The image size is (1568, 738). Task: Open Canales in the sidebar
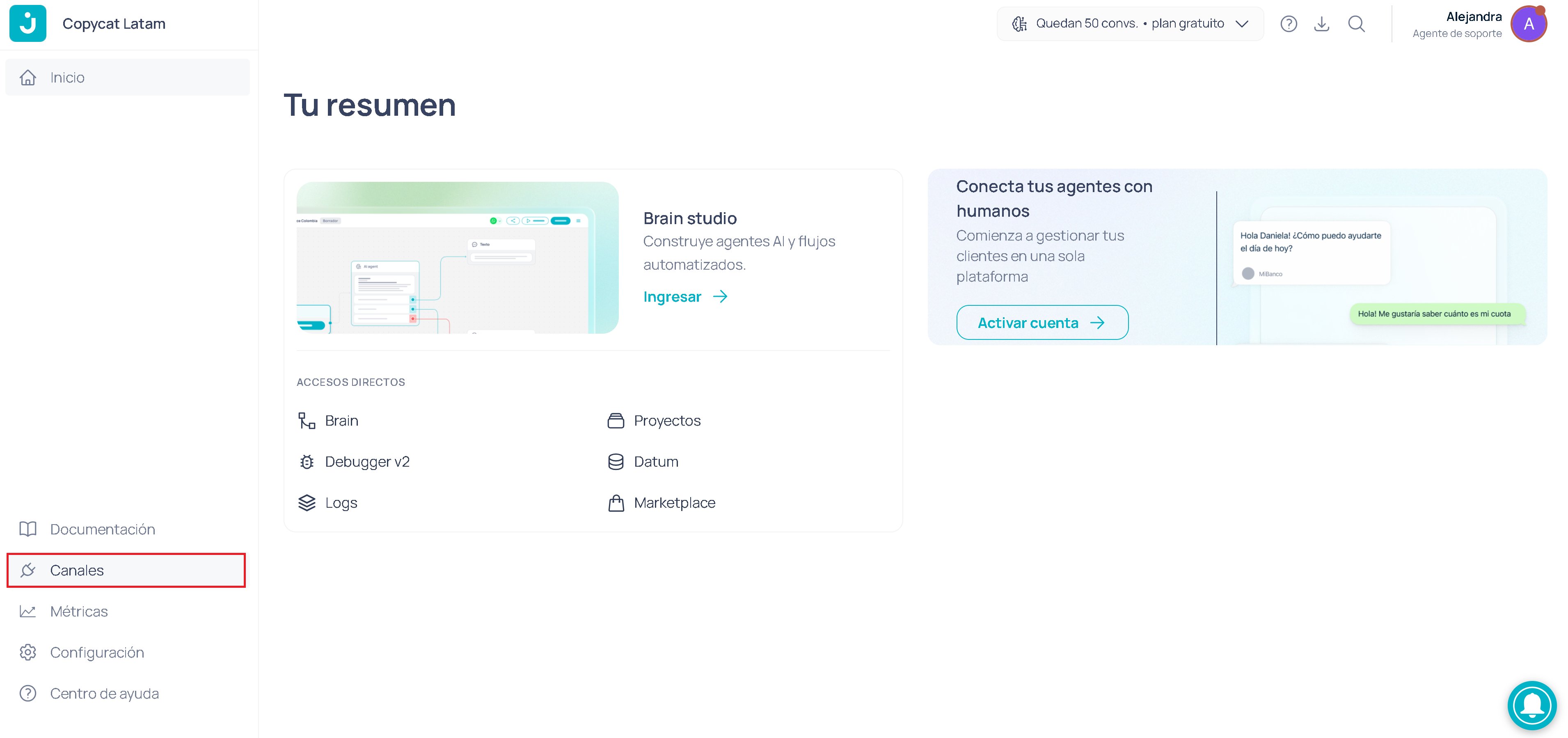pyautogui.click(x=126, y=570)
